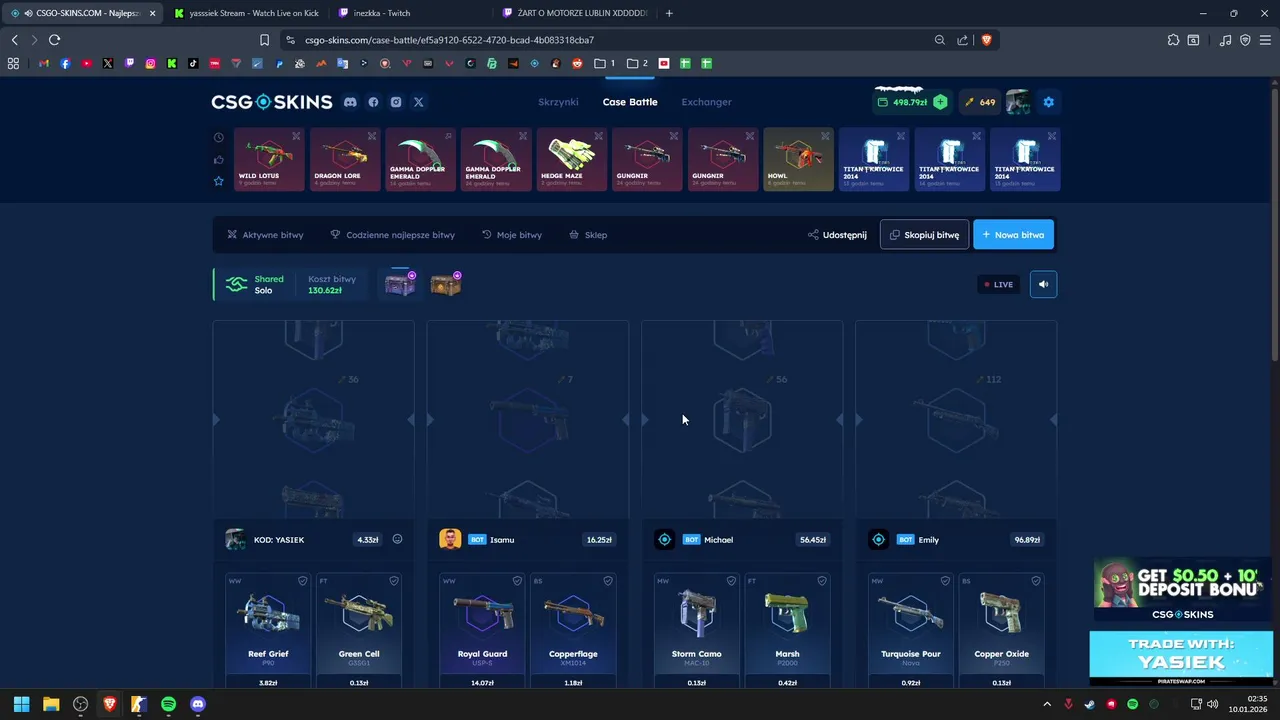Open the Copperflage XM1014 skin card

573,630
